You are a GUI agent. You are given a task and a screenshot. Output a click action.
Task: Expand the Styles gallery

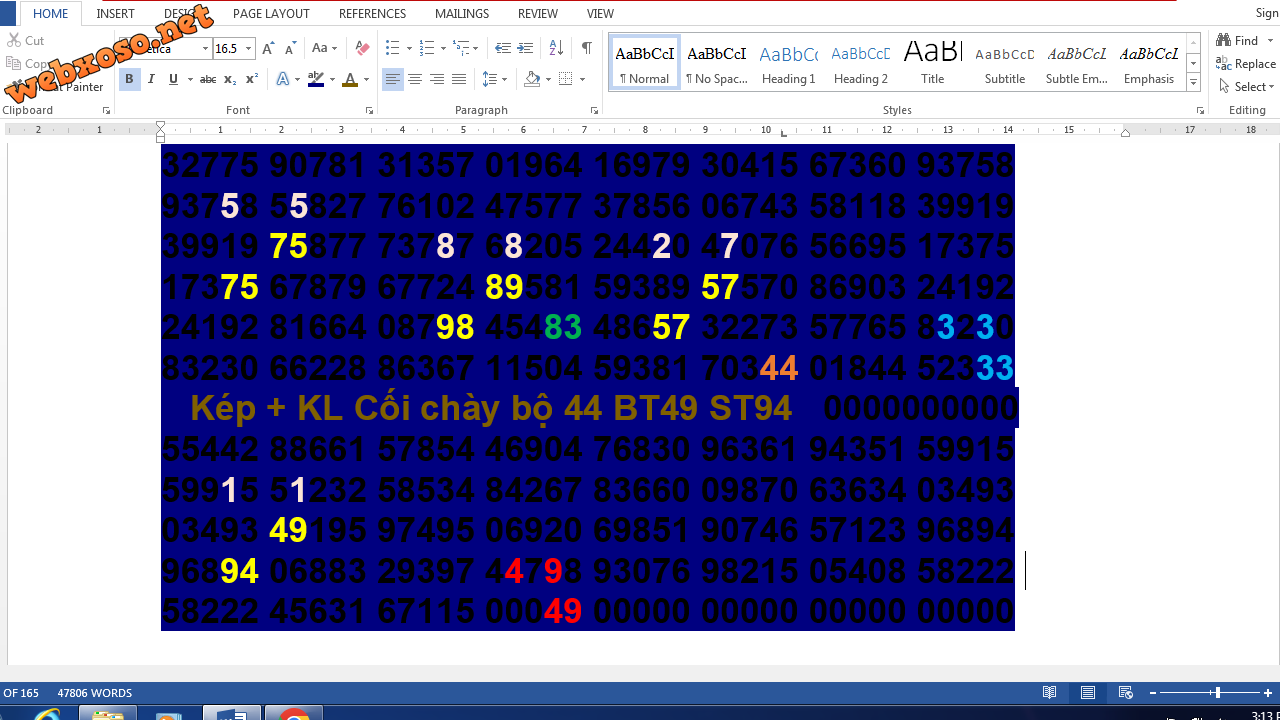1193,81
